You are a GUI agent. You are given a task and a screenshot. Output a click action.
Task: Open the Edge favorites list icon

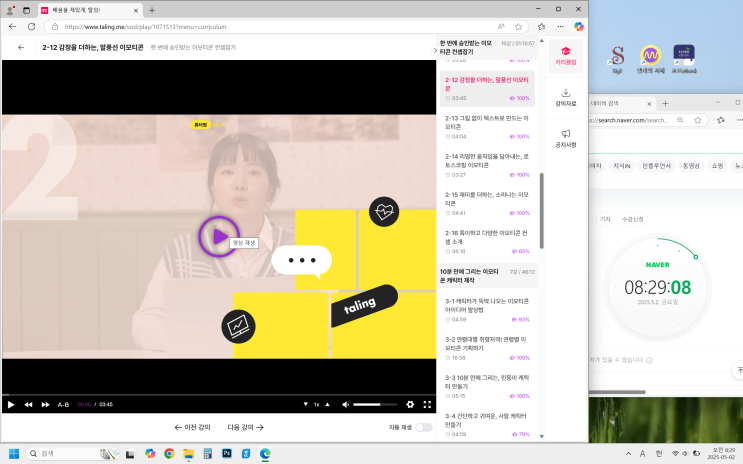(542, 27)
